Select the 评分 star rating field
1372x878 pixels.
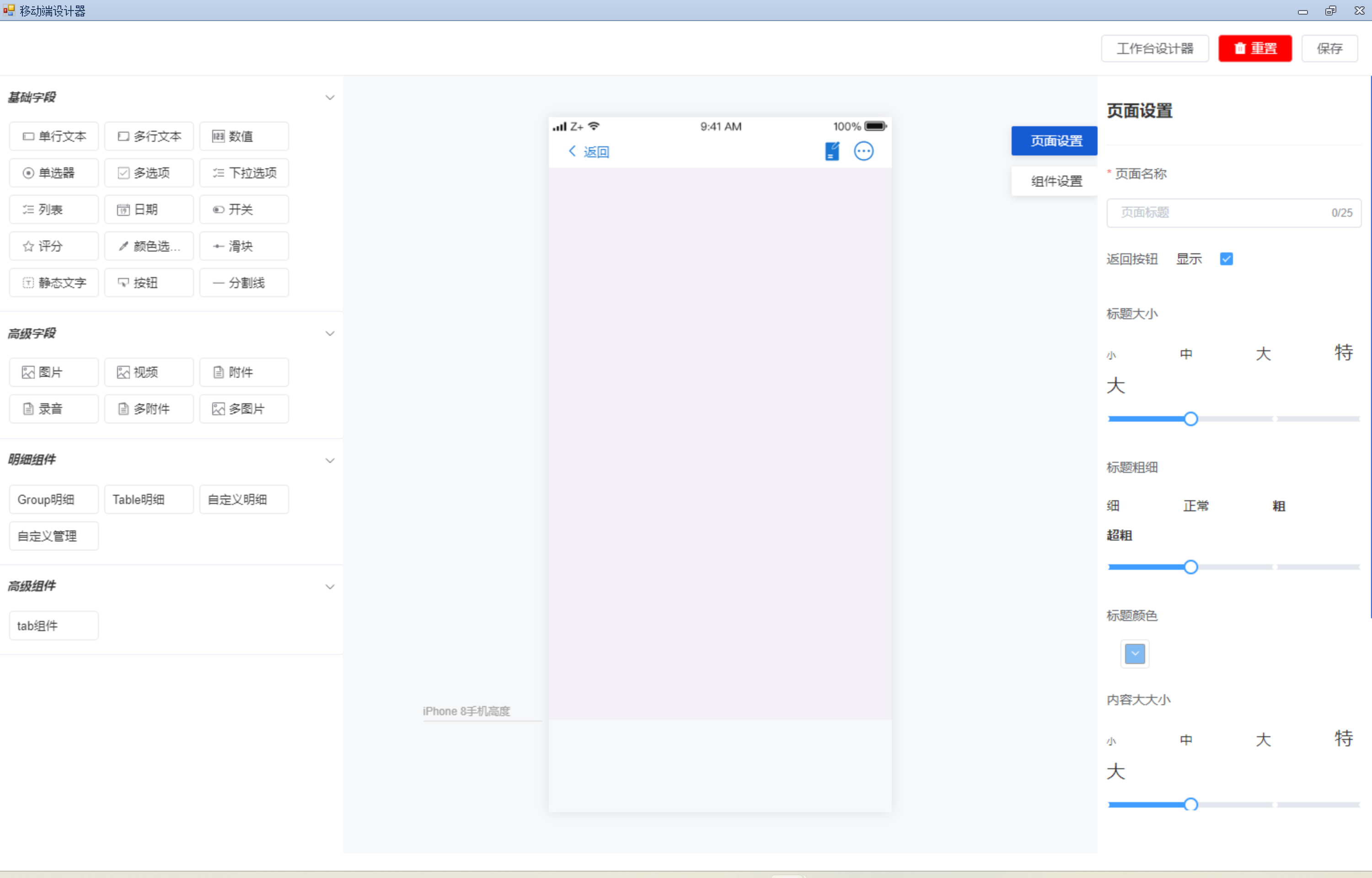point(54,246)
